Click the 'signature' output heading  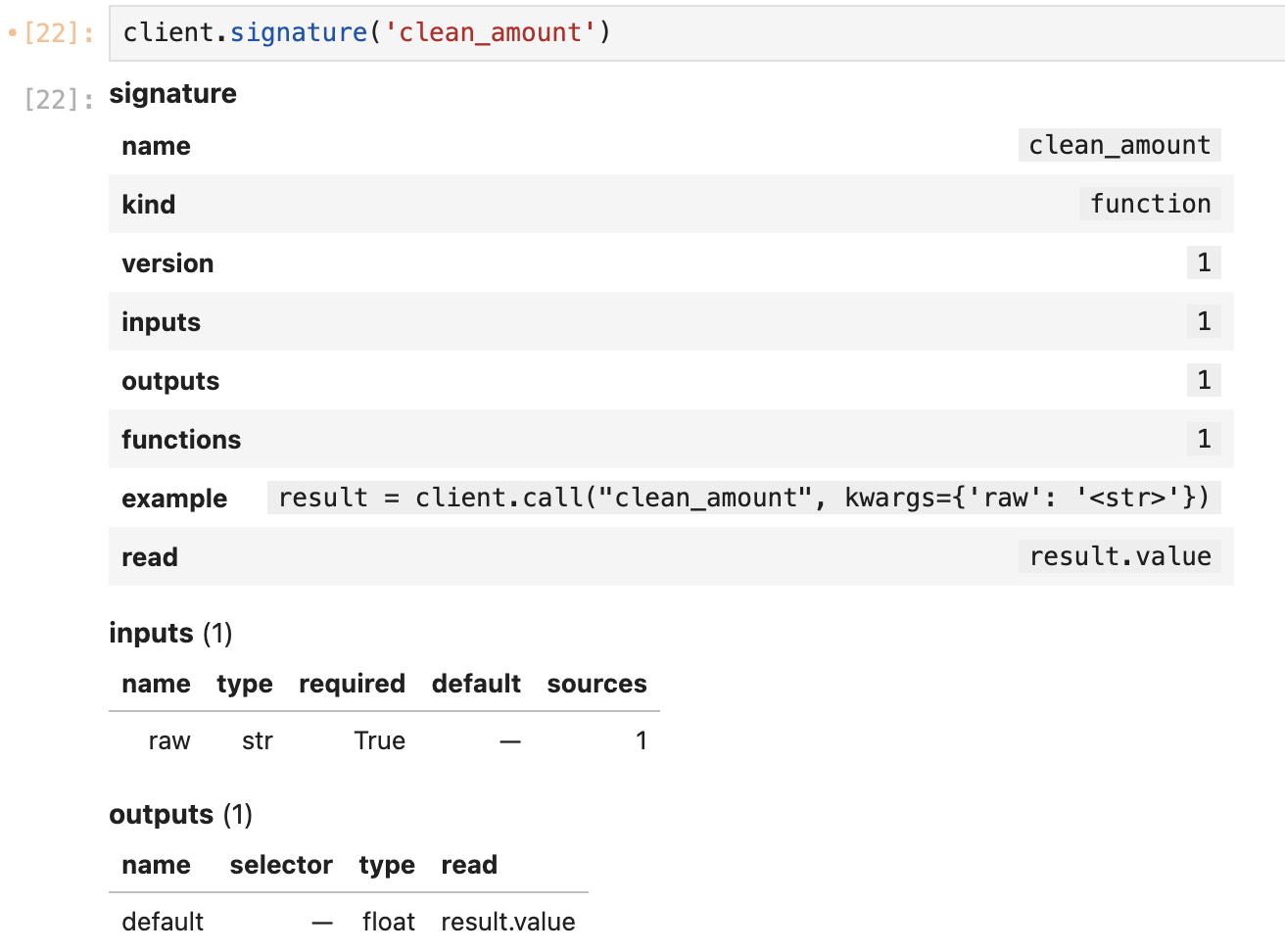pyautogui.click(x=172, y=93)
